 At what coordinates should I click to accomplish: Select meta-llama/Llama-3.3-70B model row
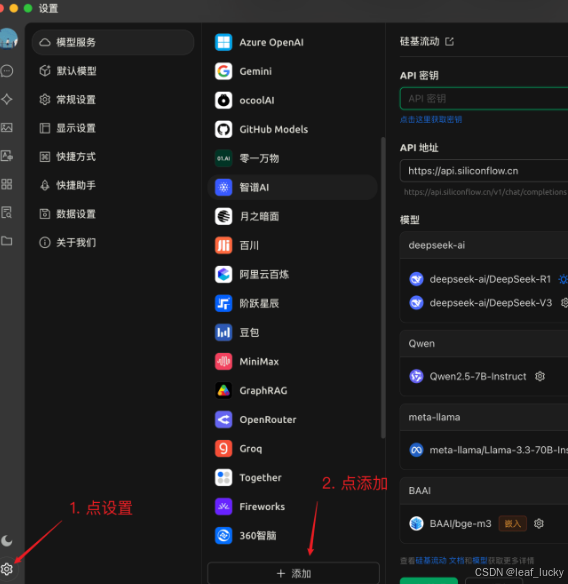tap(488, 450)
